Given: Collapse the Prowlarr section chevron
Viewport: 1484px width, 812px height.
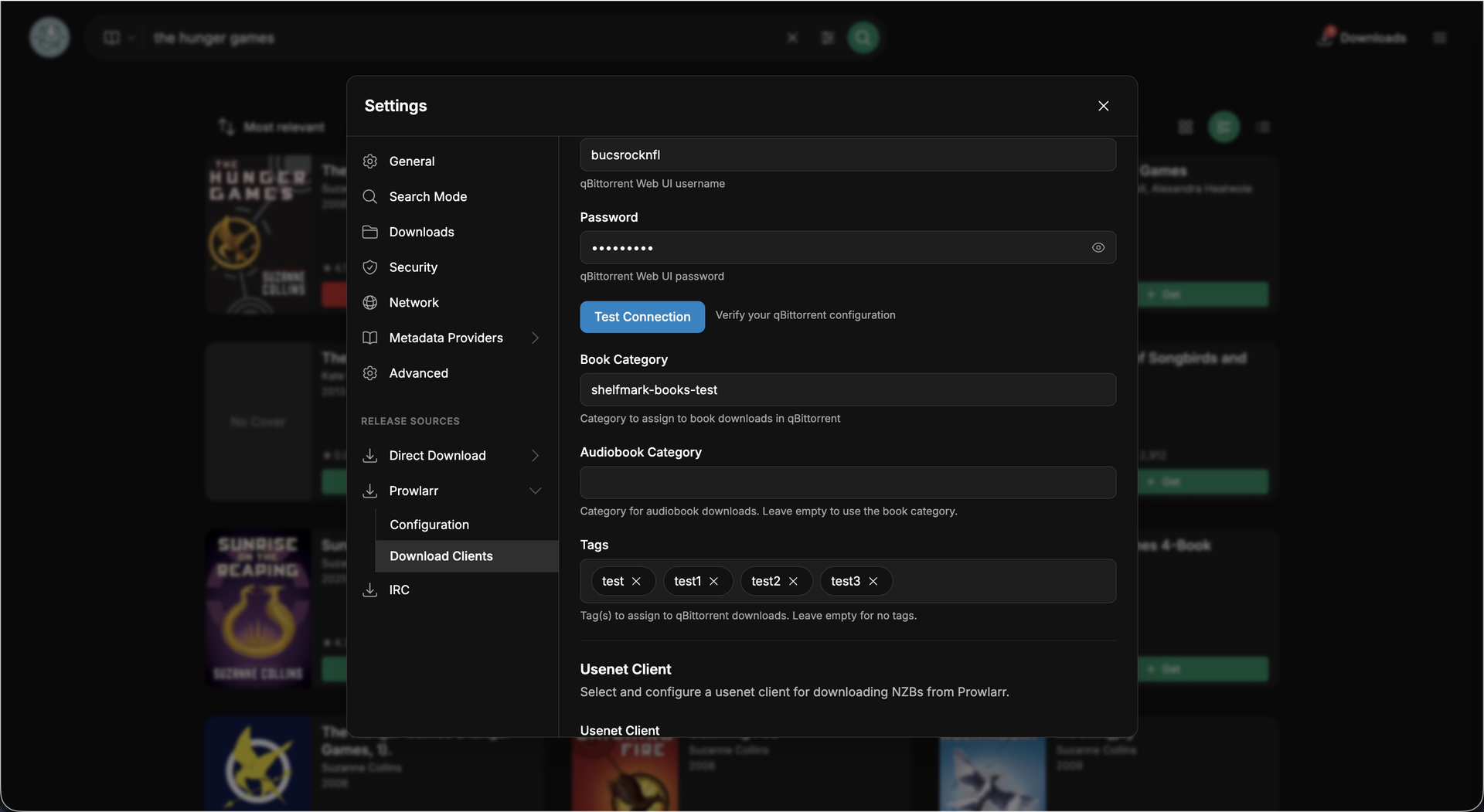Looking at the screenshot, I should [535, 491].
